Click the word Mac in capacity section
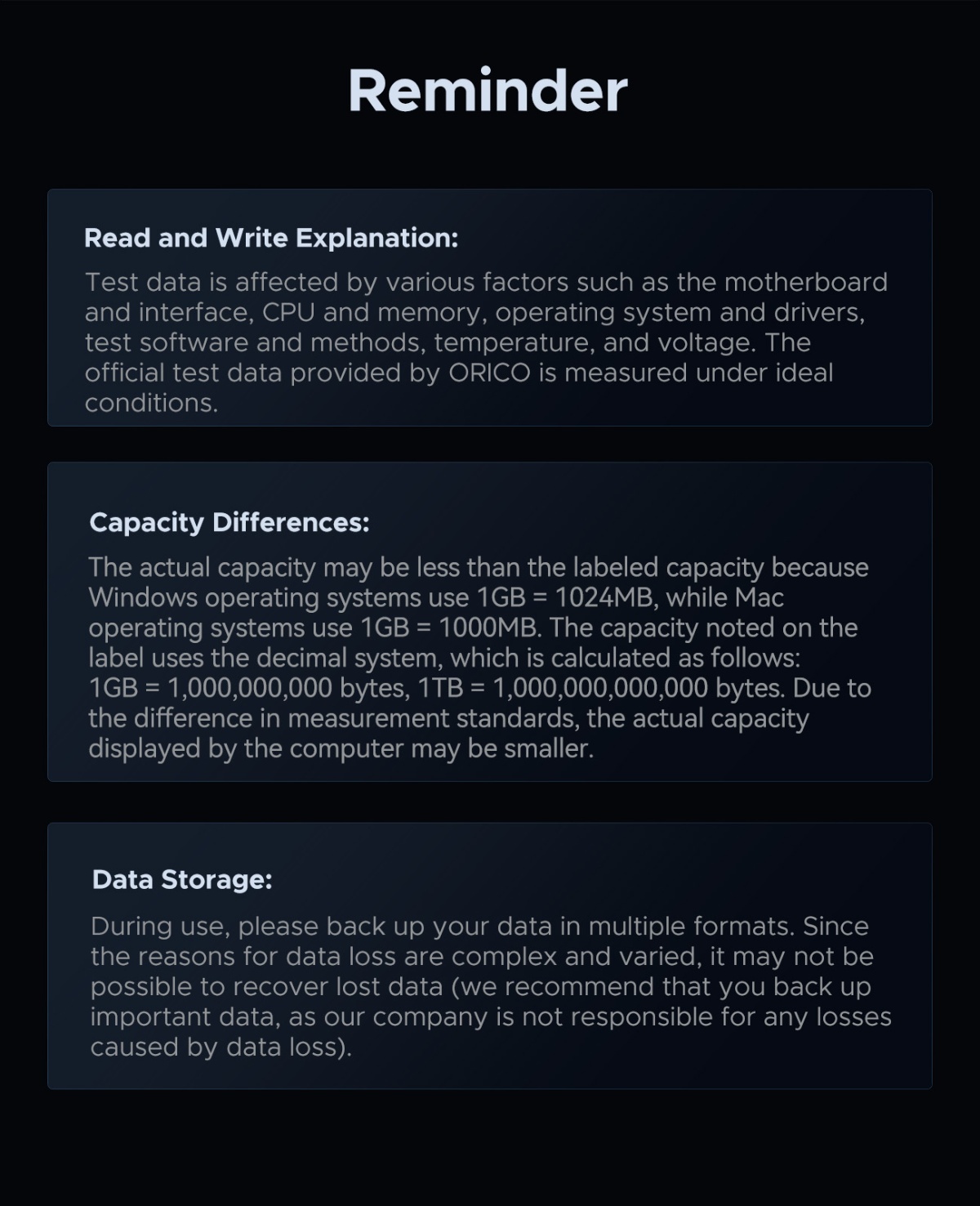The height and width of the screenshot is (1206, 980). tap(759, 597)
